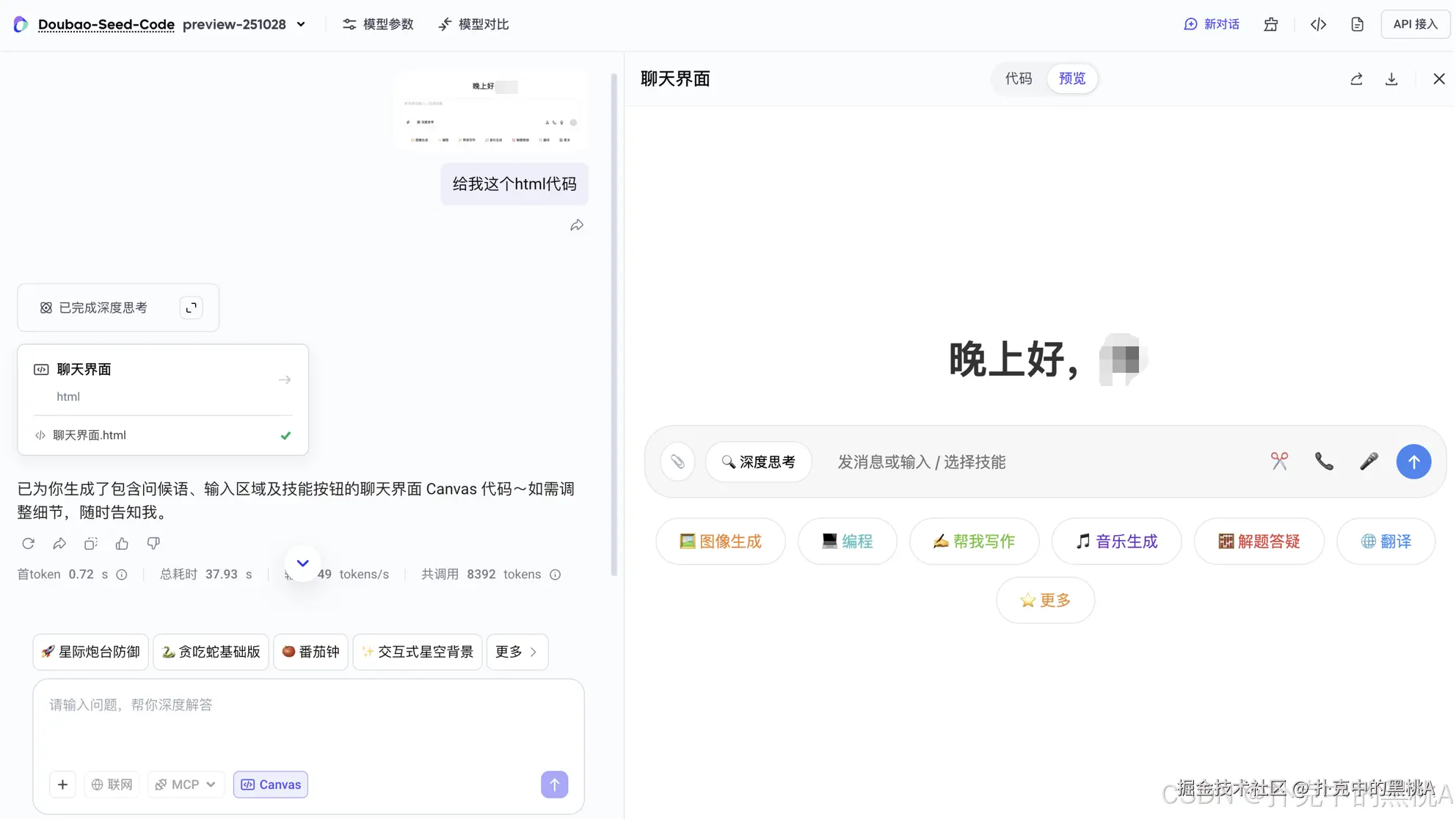Open Canvas from the input toolbar
Screen dimensions: 1456x819
[270, 784]
